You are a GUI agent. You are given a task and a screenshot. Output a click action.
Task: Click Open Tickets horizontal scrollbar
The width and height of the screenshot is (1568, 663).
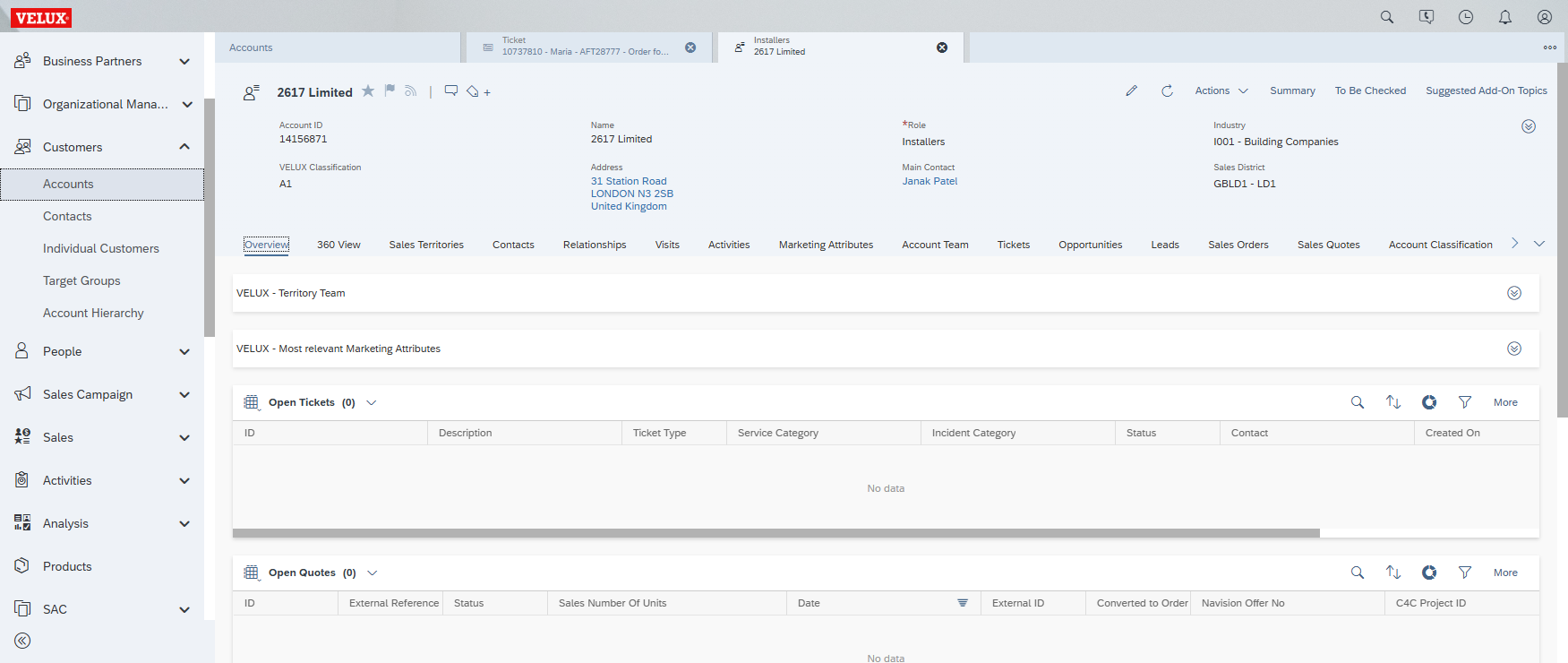click(775, 533)
